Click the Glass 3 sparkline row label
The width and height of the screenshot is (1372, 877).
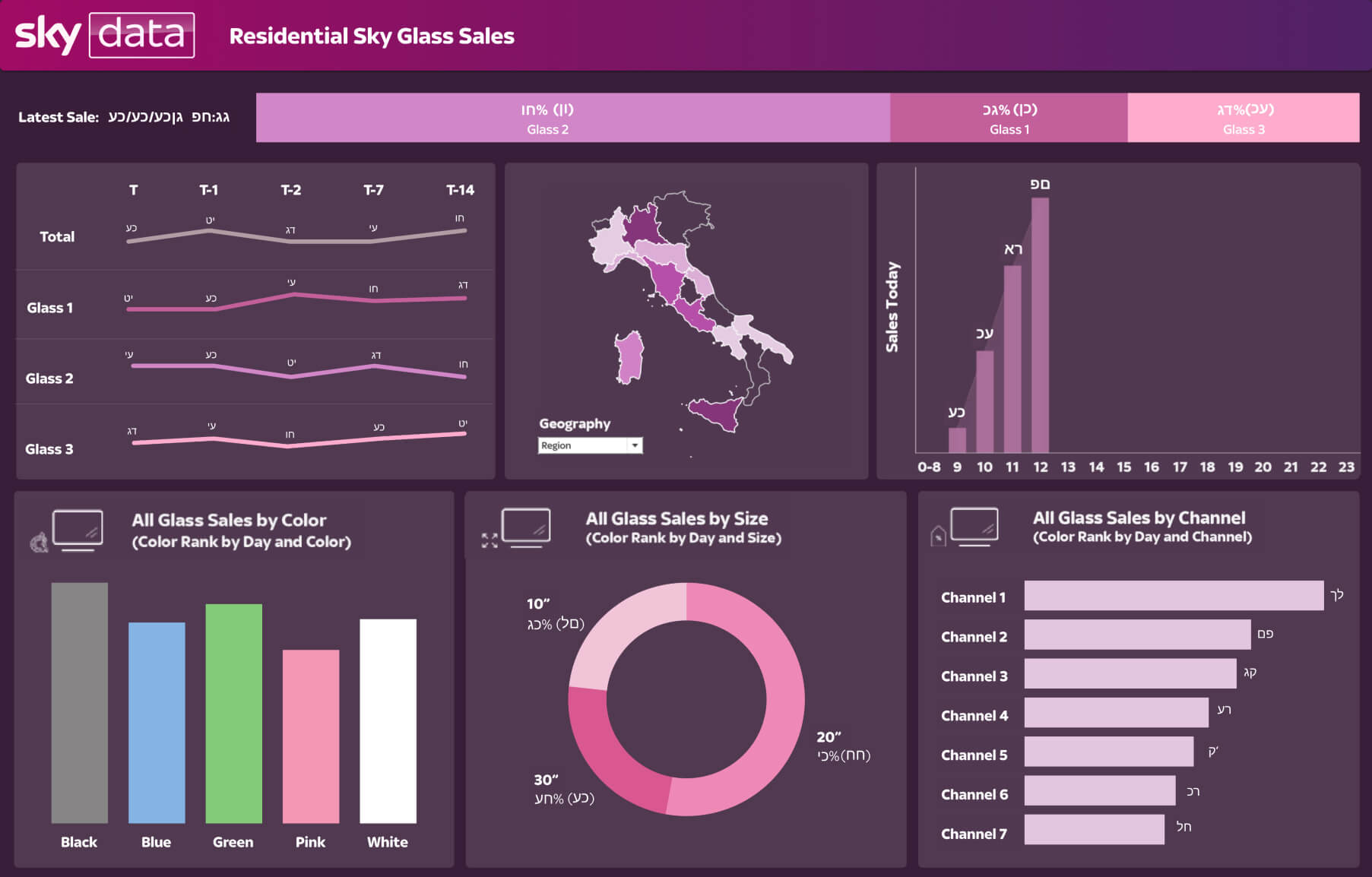coord(49,449)
